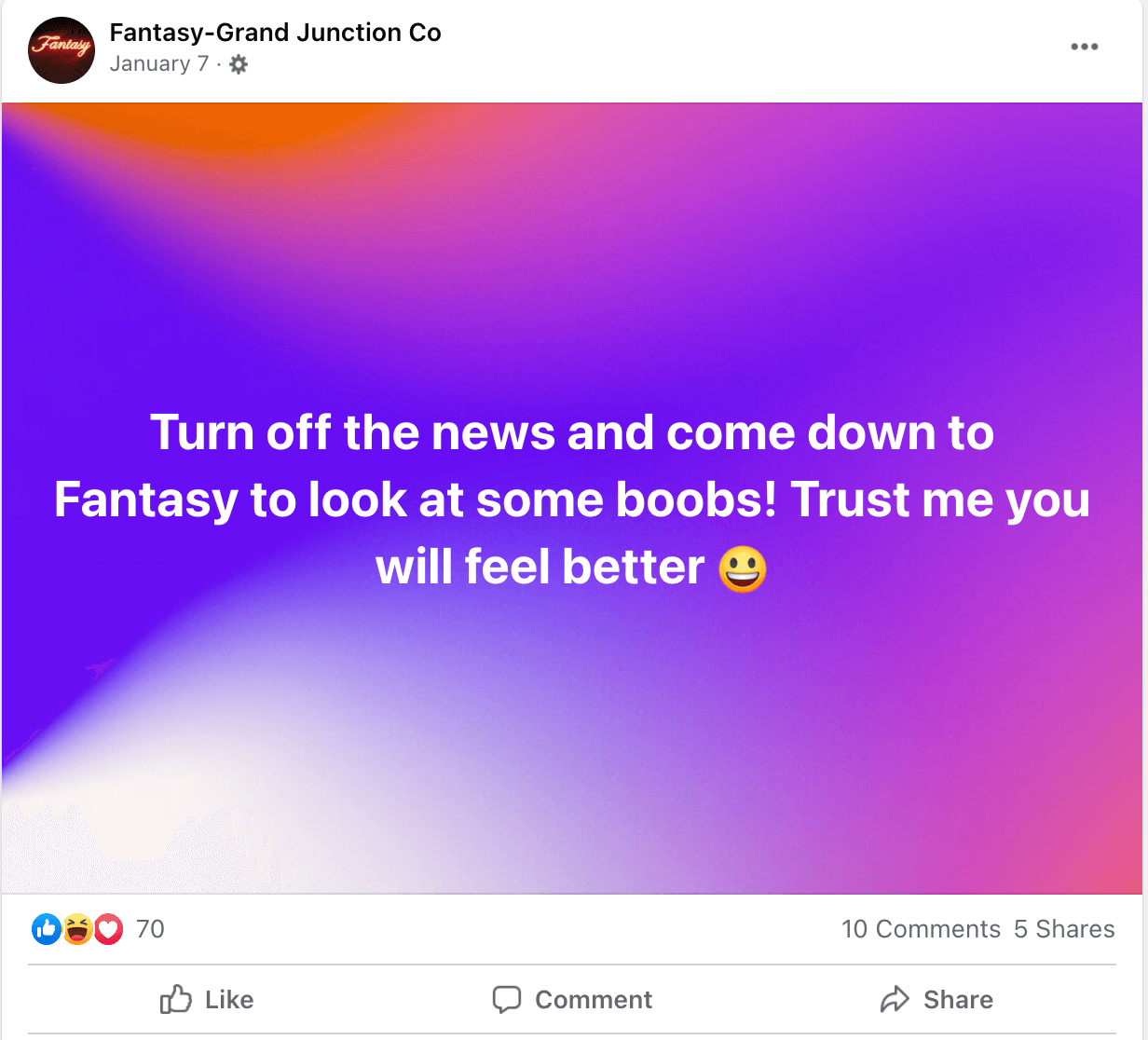Click the laughing face reaction icon
This screenshot has height=1040, width=1148.
click(77, 929)
